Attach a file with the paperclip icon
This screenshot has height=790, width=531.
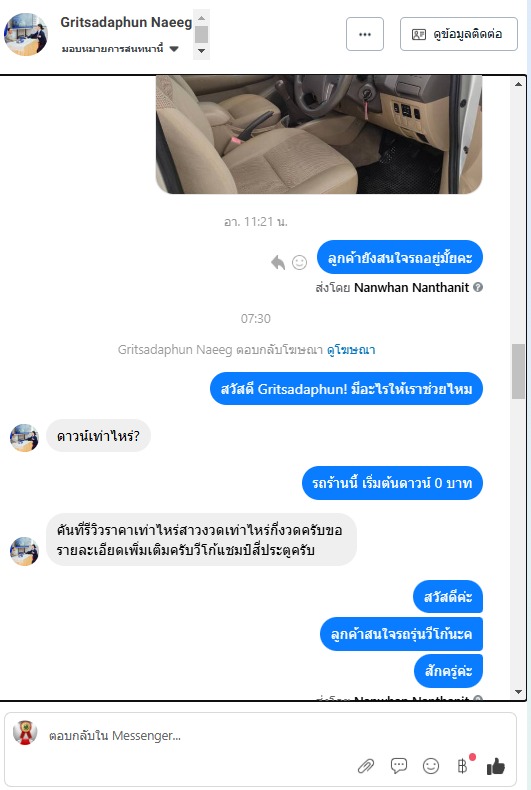366,766
